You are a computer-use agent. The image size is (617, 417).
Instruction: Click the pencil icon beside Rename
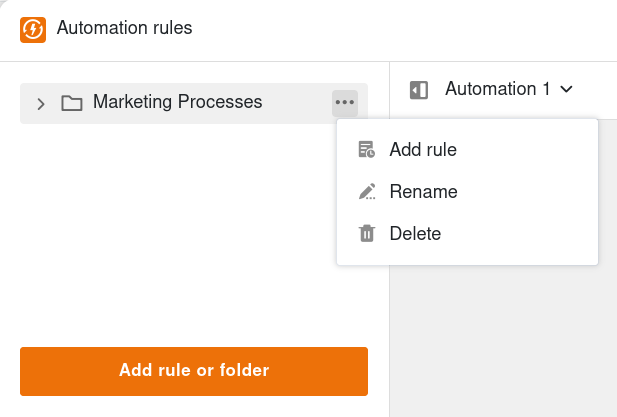pos(367,192)
